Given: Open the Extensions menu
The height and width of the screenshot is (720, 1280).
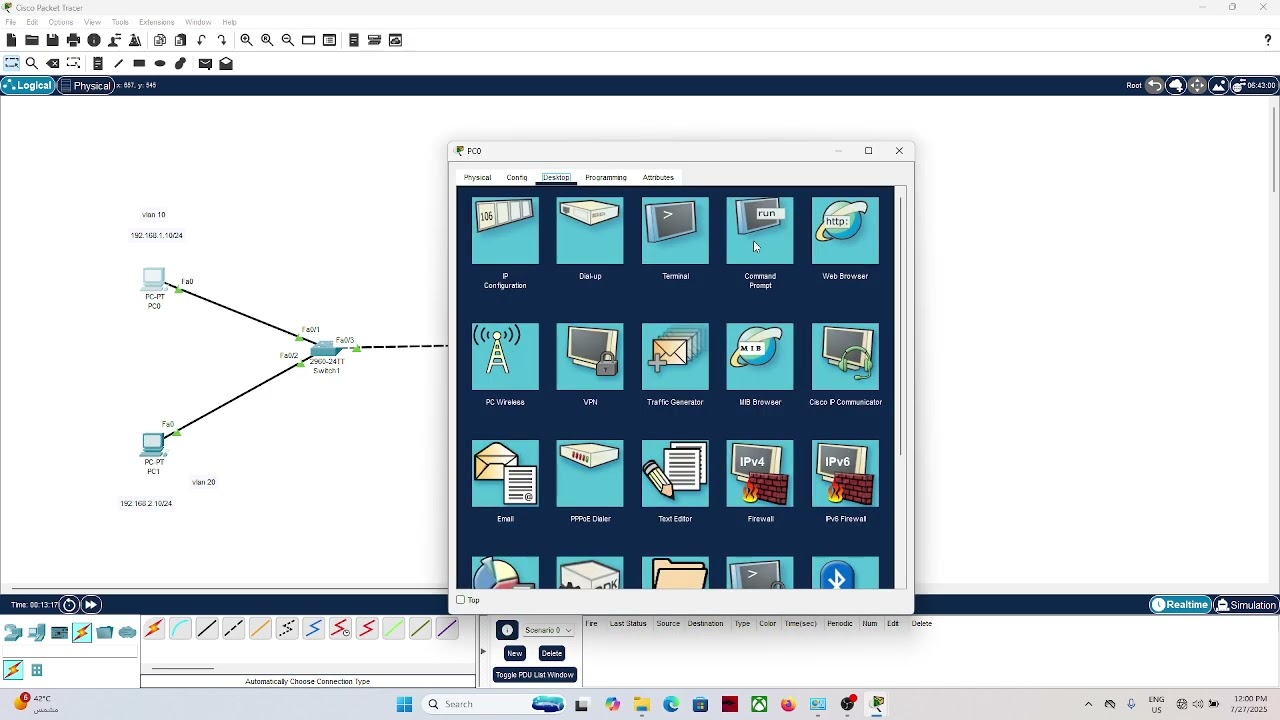Looking at the screenshot, I should pyautogui.click(x=157, y=22).
